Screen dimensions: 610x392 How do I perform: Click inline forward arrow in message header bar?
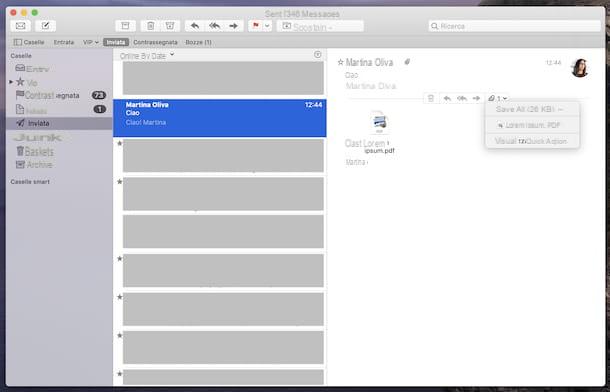point(476,98)
